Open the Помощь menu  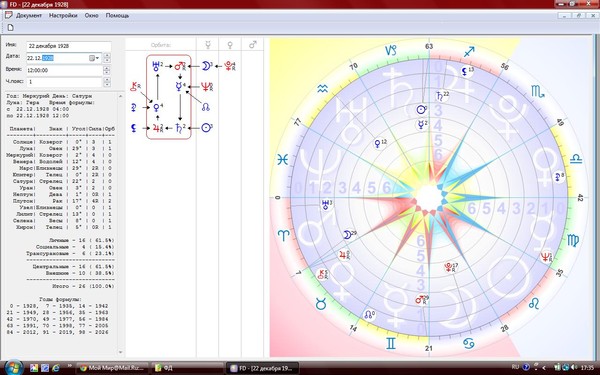[117, 16]
